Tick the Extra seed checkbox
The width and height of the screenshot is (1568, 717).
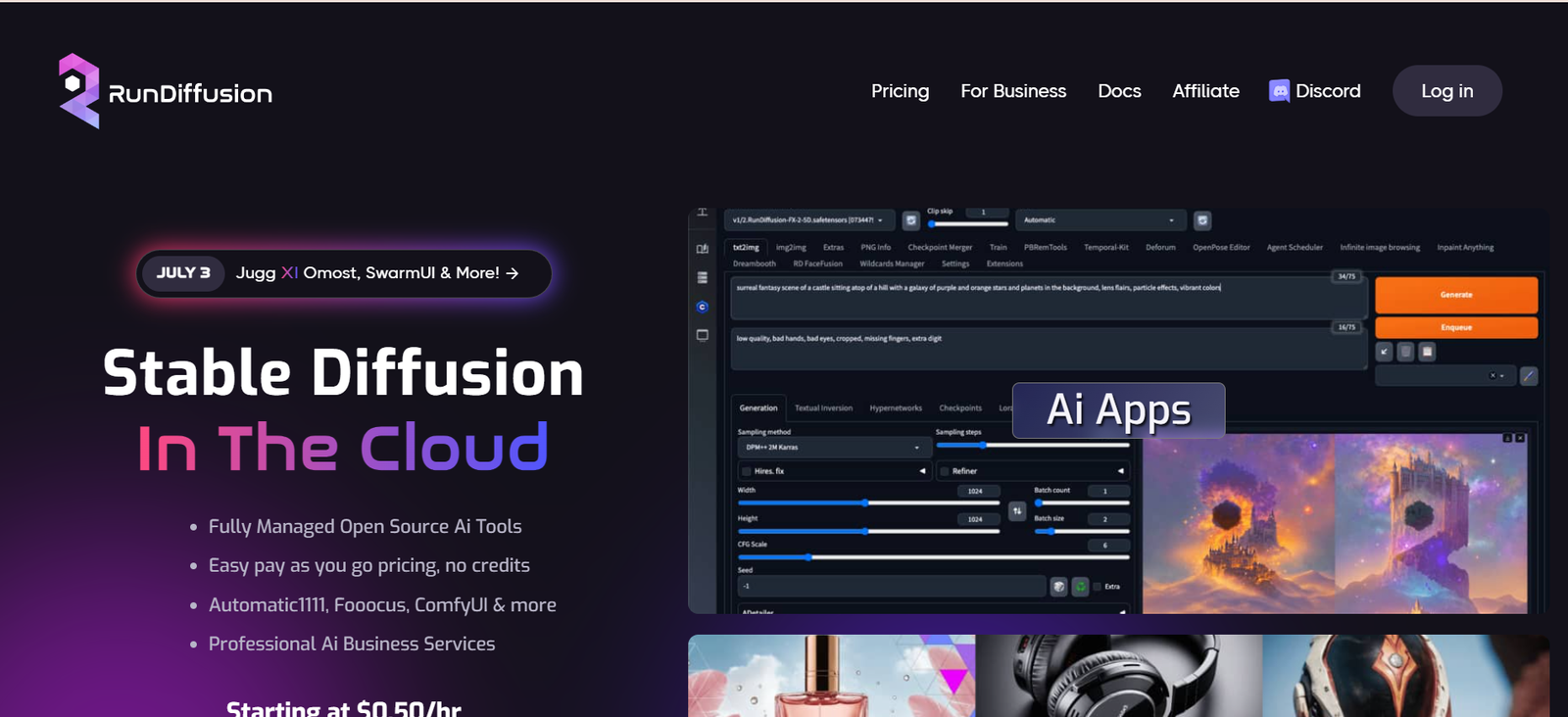coord(1098,587)
